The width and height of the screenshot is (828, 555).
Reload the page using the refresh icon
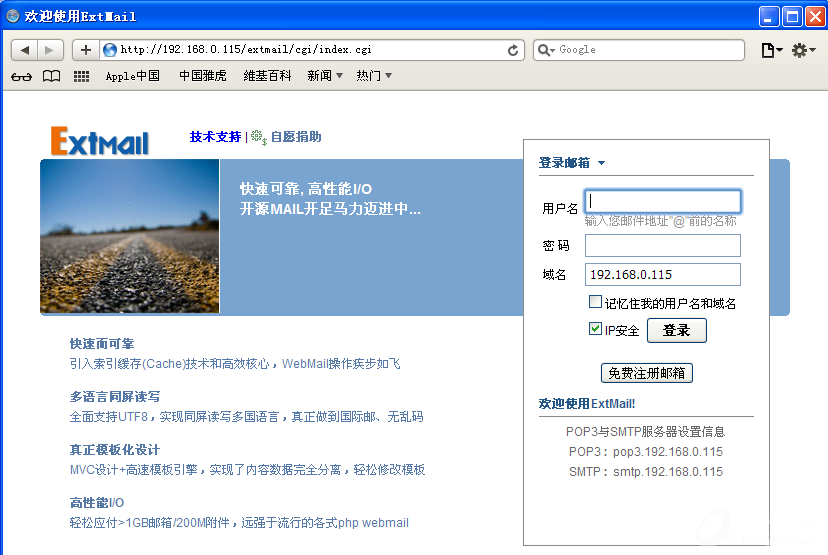pyautogui.click(x=514, y=50)
